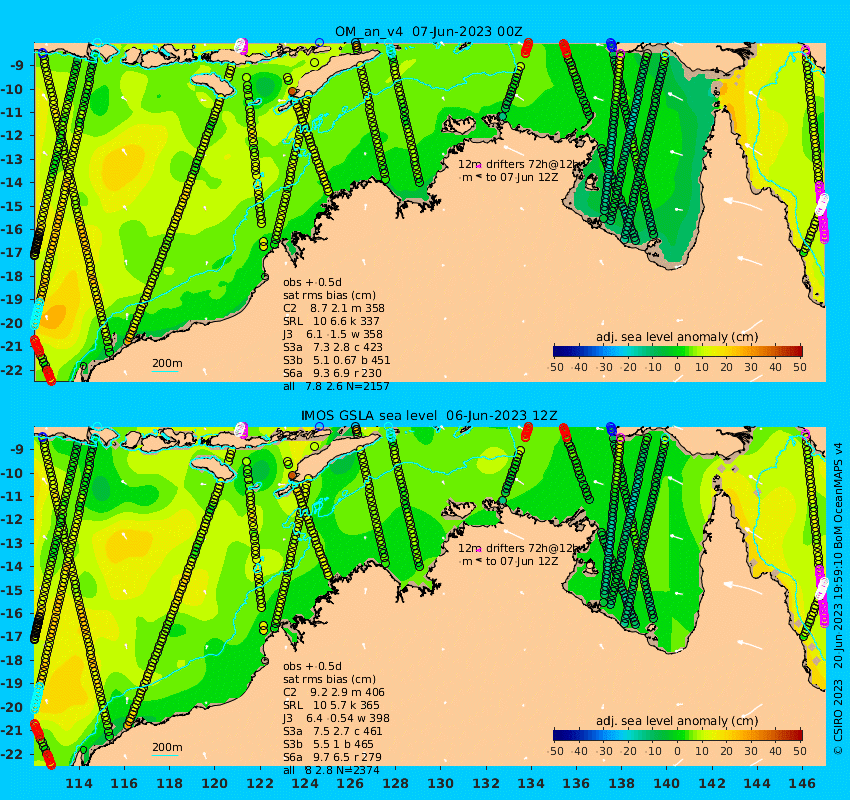The width and height of the screenshot is (850, 800).
Task: Click 'obs + 0.5d' in the bottom map
Action: [312, 666]
